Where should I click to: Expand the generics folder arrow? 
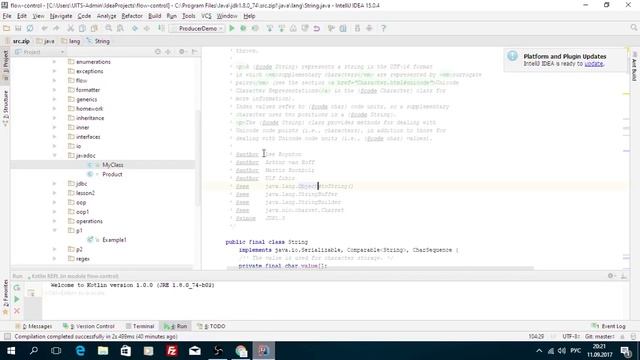coord(54,99)
